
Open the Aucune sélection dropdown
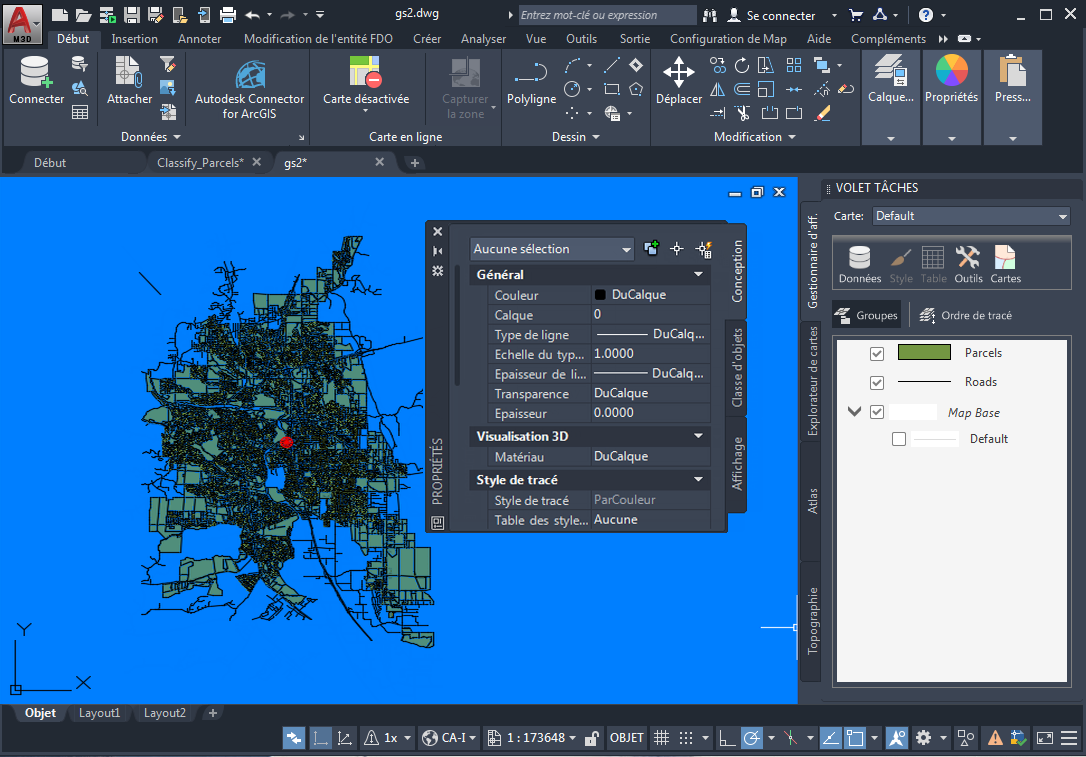[x=552, y=249]
